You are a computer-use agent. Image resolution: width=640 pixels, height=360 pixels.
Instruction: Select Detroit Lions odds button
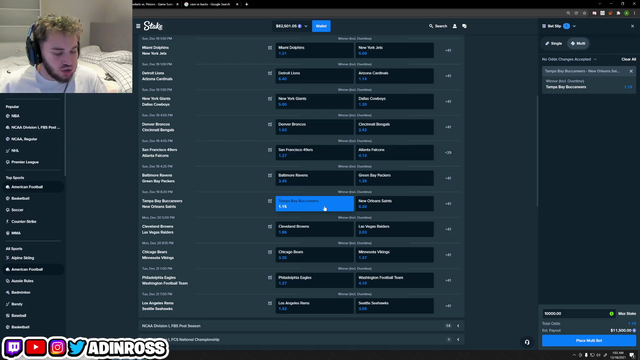pos(315,76)
